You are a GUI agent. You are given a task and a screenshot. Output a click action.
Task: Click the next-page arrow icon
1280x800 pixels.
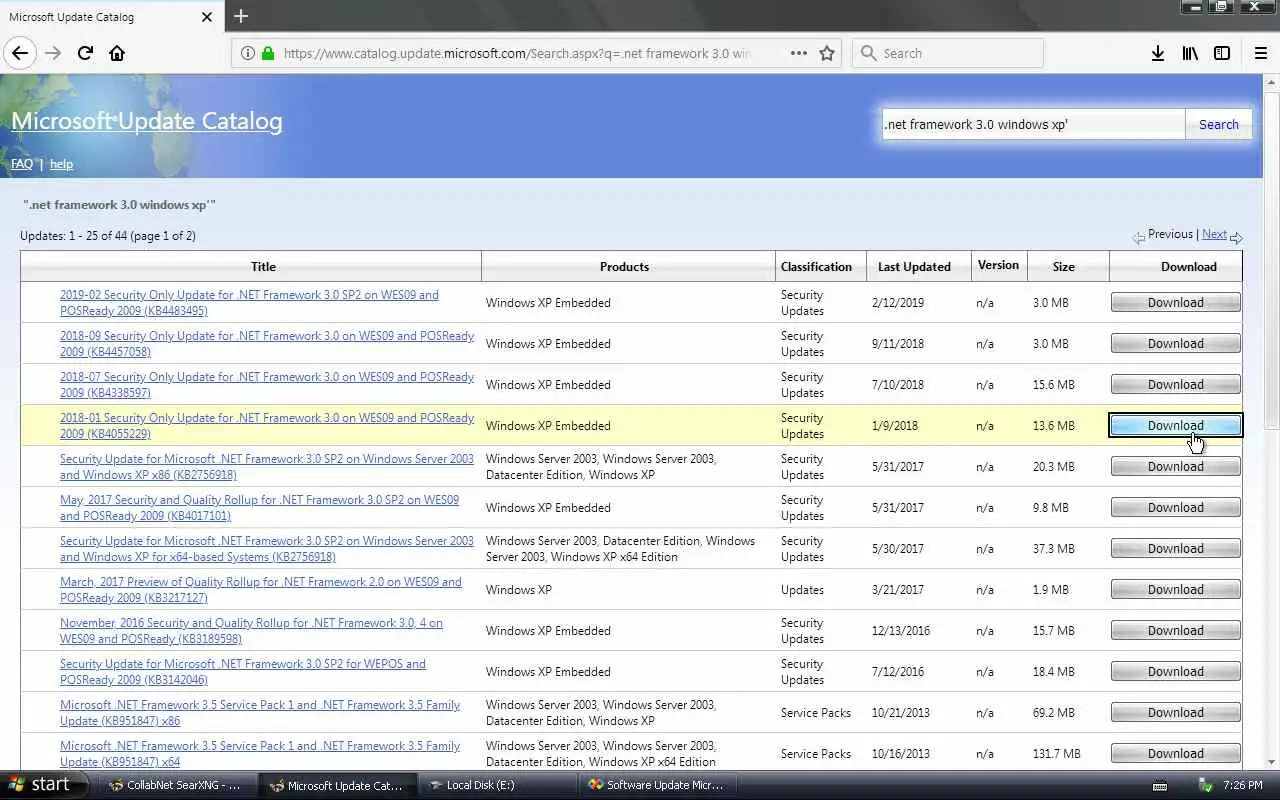[x=1236, y=238]
